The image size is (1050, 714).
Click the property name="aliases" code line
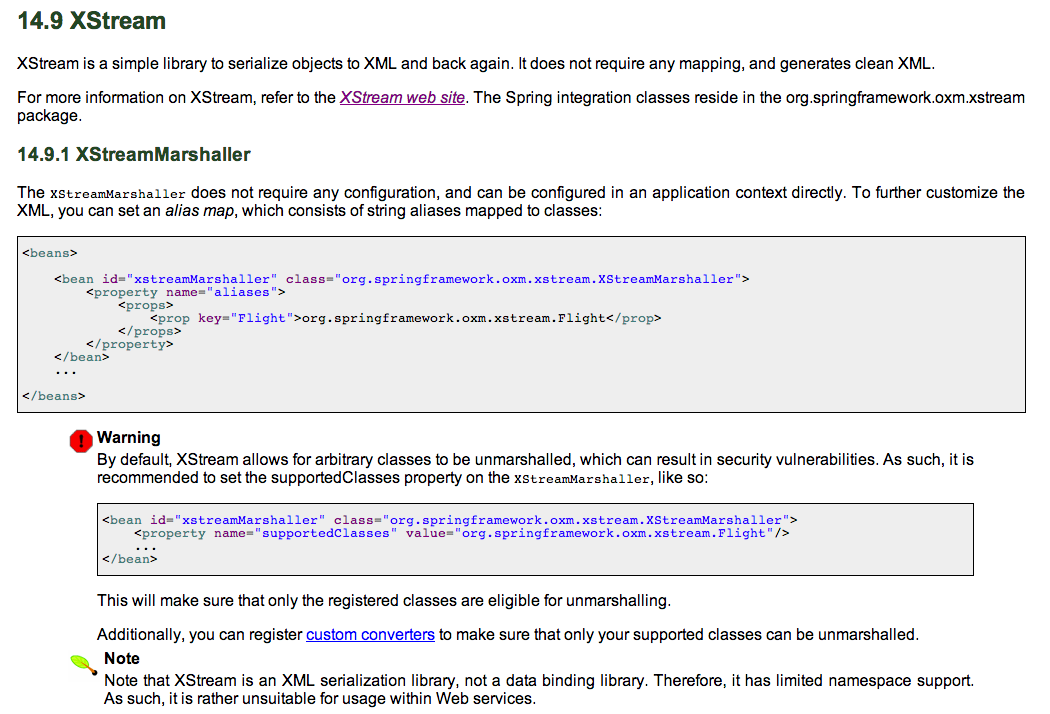(x=185, y=292)
